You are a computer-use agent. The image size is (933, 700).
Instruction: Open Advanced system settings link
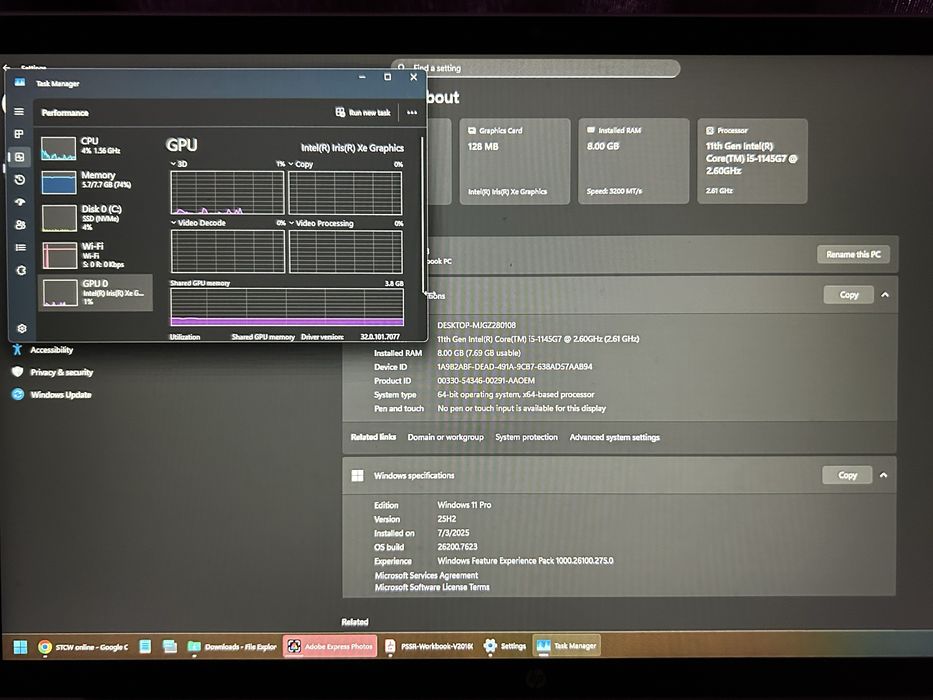(615, 437)
